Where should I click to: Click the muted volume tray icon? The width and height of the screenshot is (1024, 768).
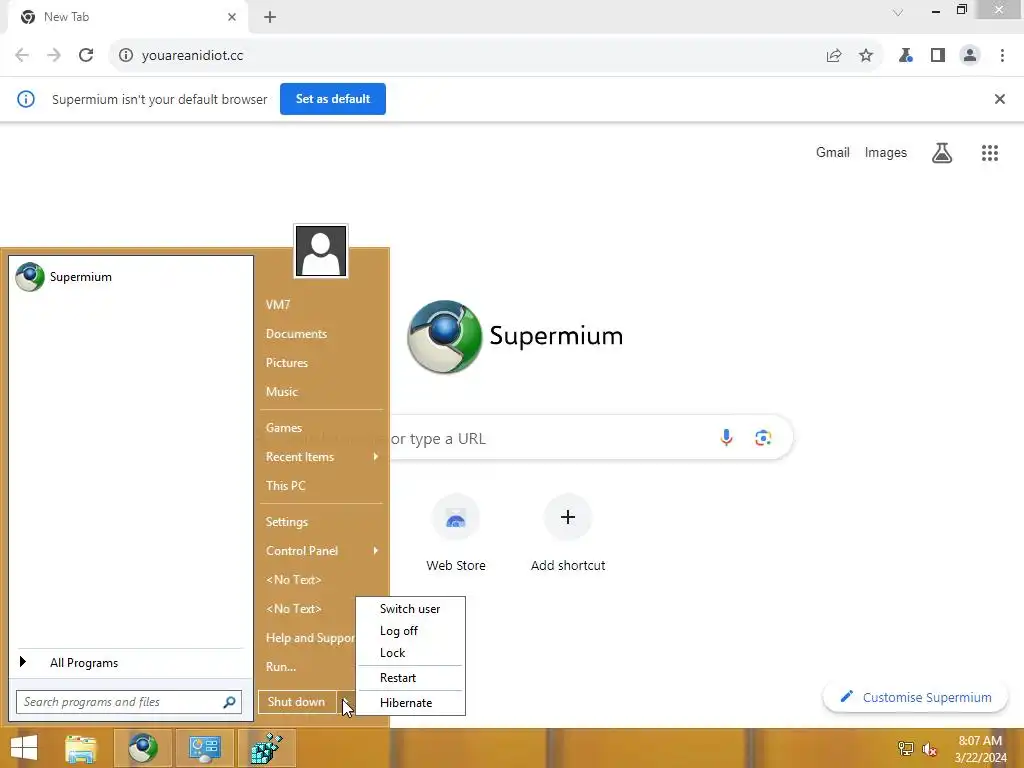(929, 749)
